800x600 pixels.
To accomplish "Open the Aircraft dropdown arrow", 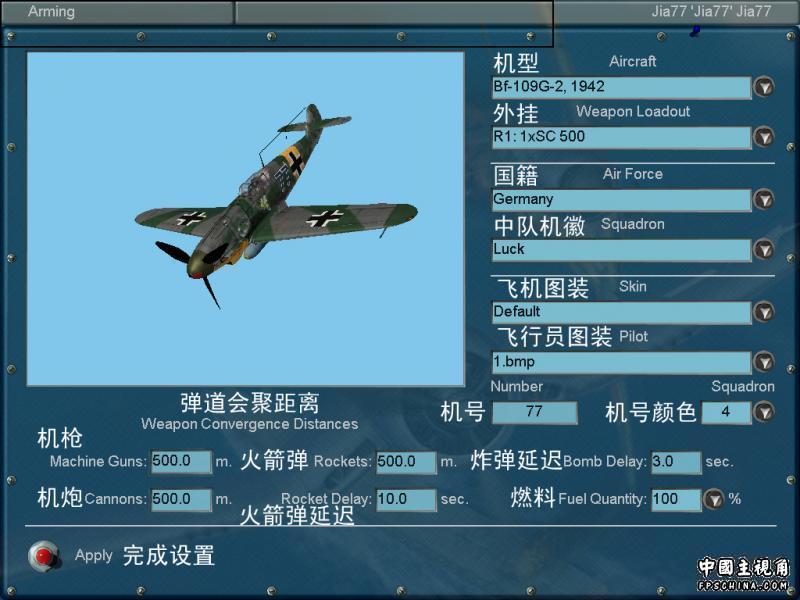I will (764, 87).
